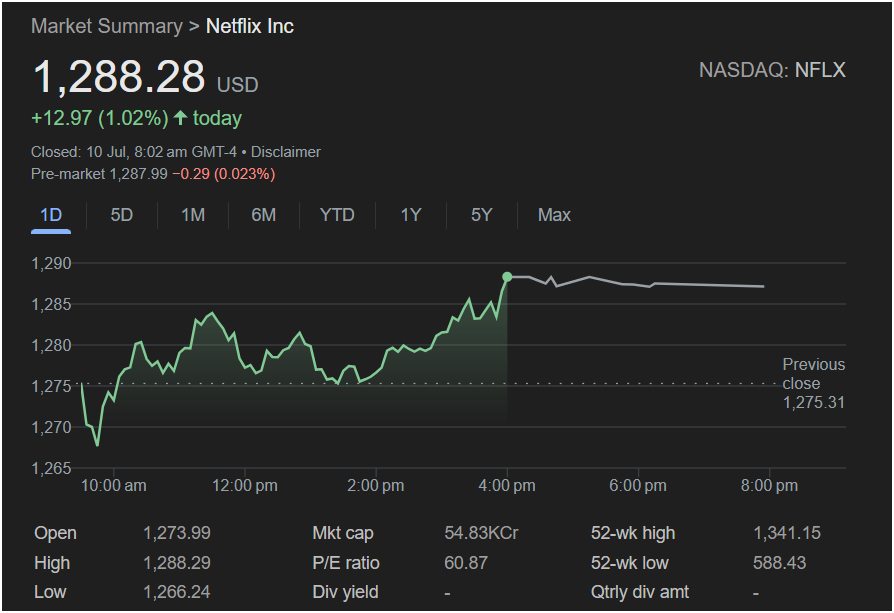Image resolution: width=894 pixels, height=613 pixels.
Task: Click the 52-wk high value 1,341.15
Action: click(787, 533)
